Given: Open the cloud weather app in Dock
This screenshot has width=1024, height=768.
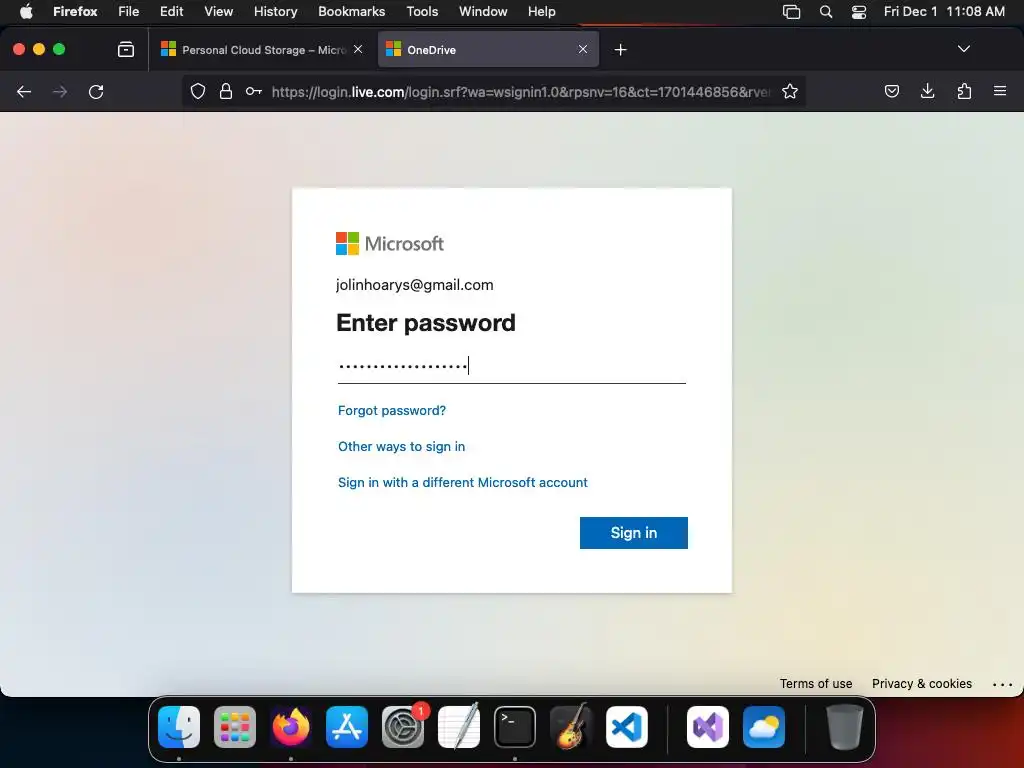Looking at the screenshot, I should point(764,727).
